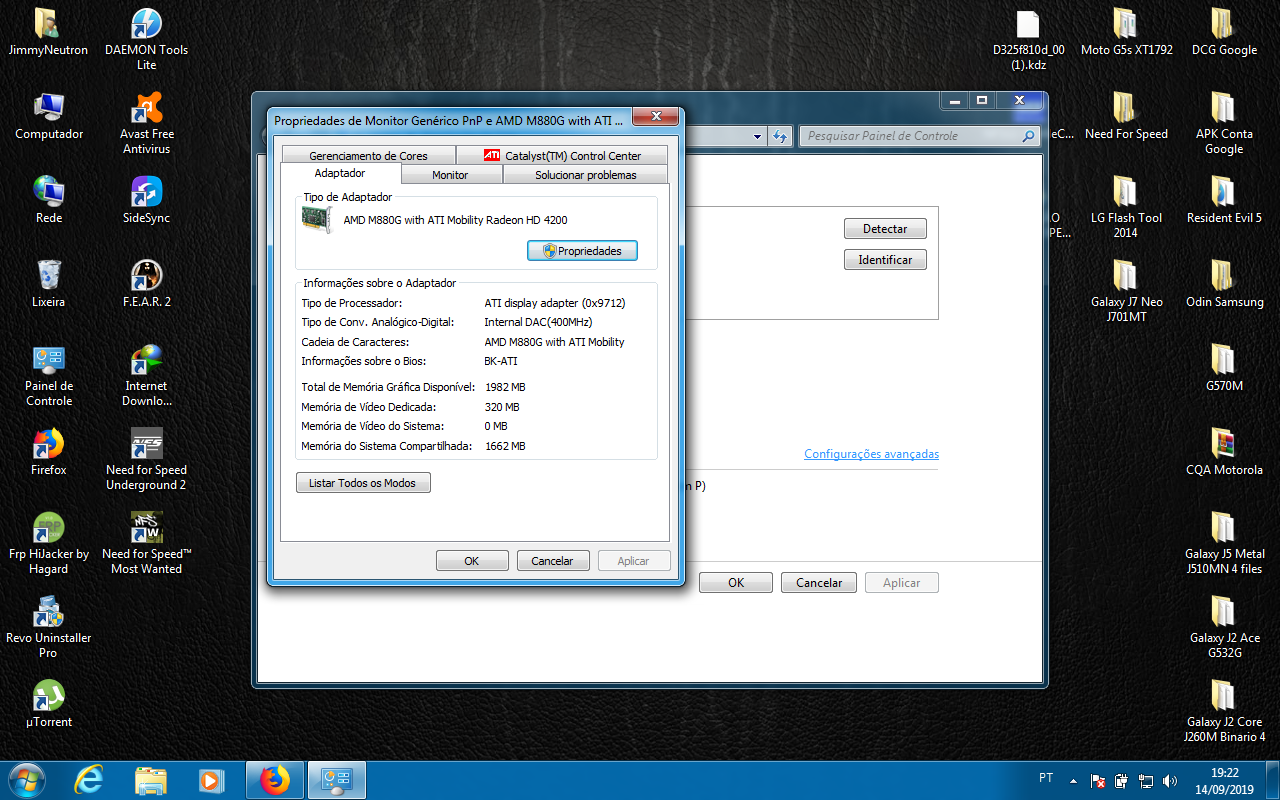Open DAEMON Tools Lite shortcut

[x=147, y=39]
